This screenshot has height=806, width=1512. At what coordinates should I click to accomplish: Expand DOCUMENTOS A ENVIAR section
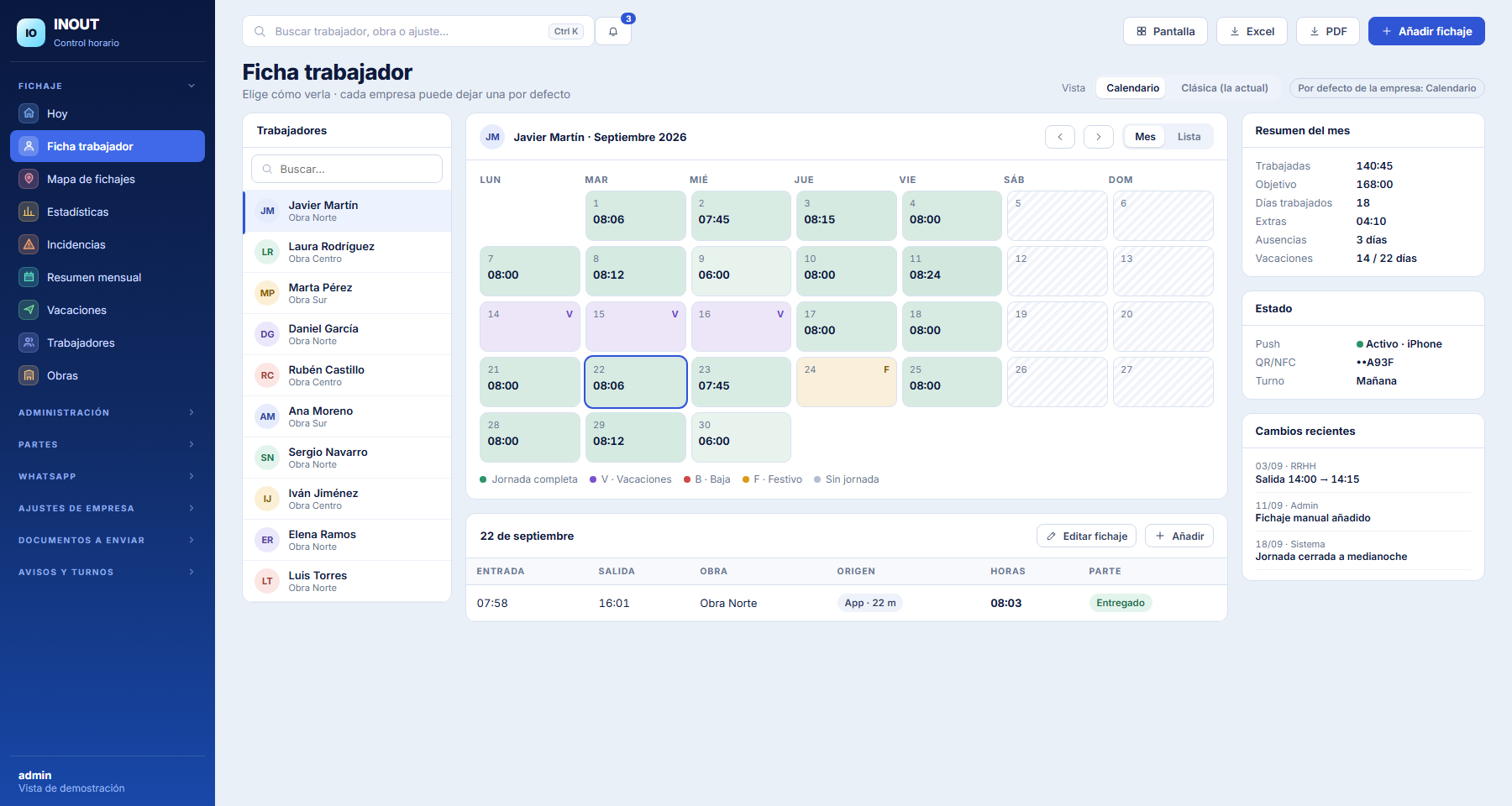tap(108, 540)
